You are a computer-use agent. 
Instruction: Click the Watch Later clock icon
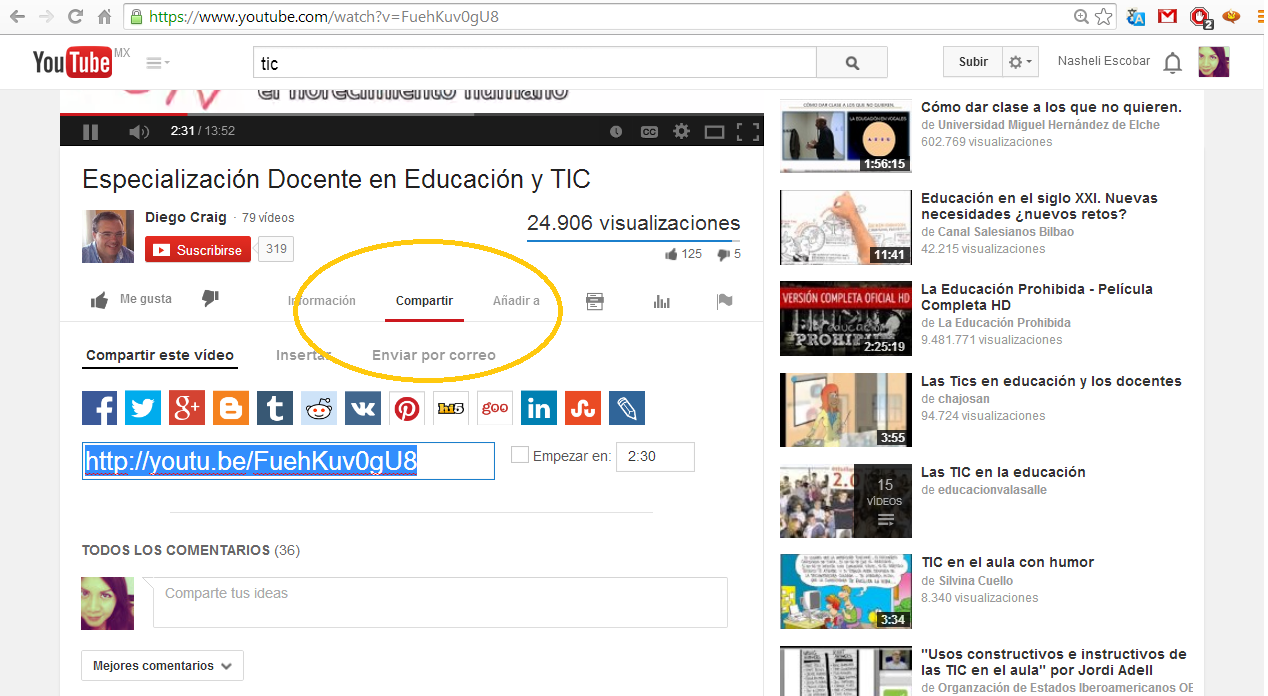[x=616, y=131]
